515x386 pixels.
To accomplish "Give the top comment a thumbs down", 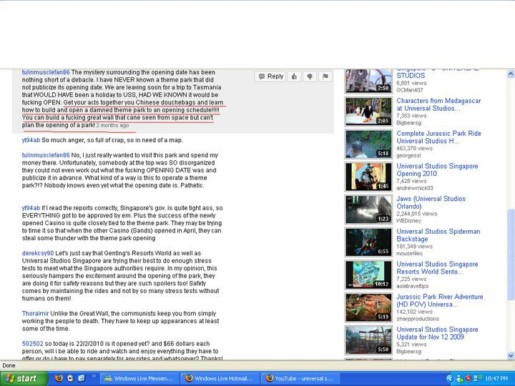I will pos(310,76).
